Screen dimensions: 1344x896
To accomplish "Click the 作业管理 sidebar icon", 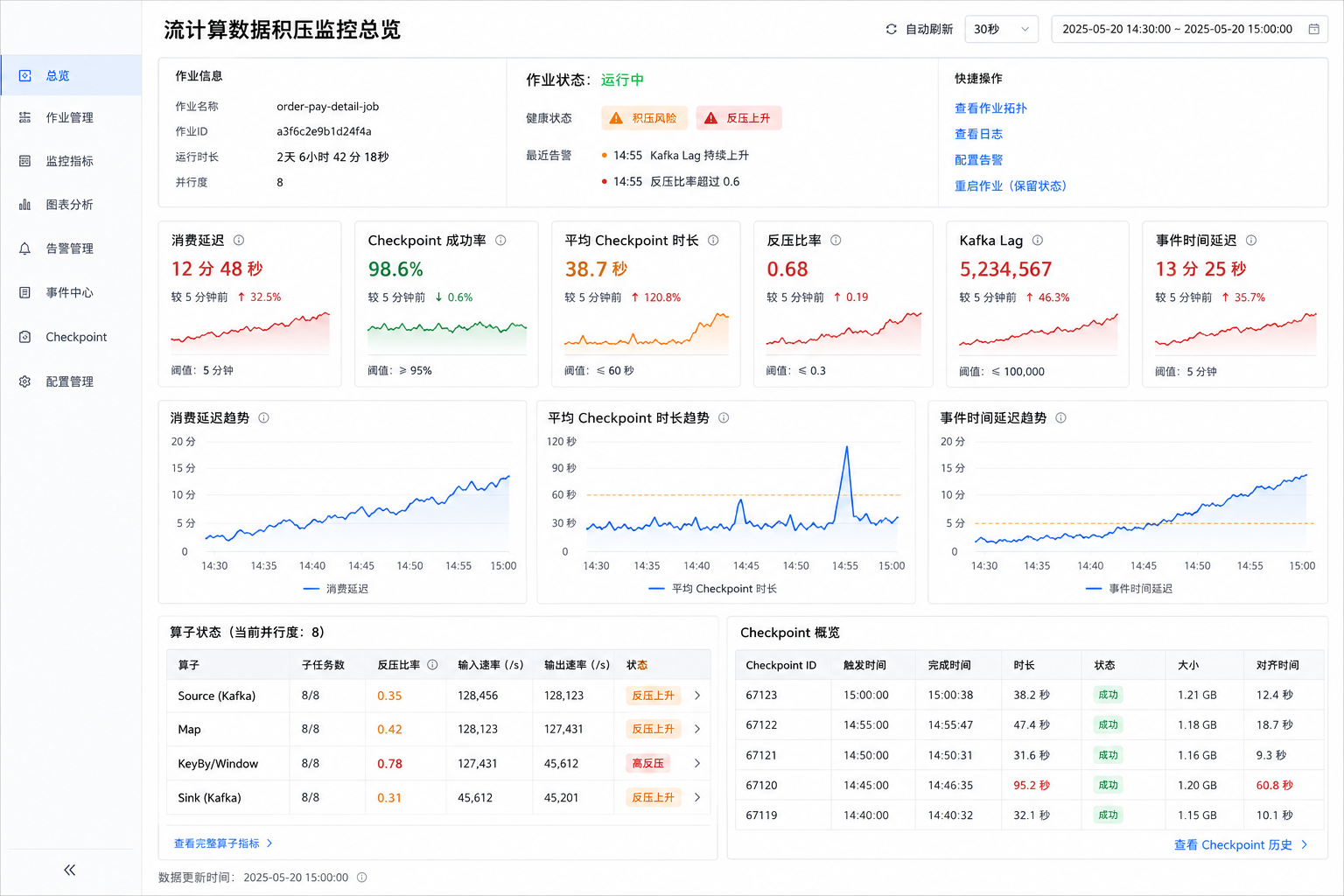I will [x=25, y=117].
